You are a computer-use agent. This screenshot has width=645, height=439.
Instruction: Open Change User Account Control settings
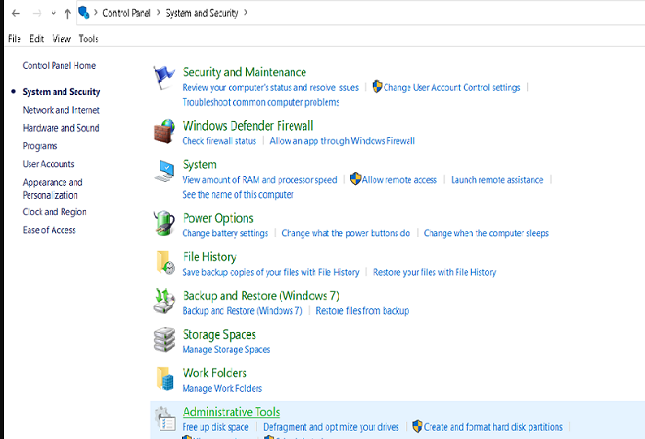[452, 88]
